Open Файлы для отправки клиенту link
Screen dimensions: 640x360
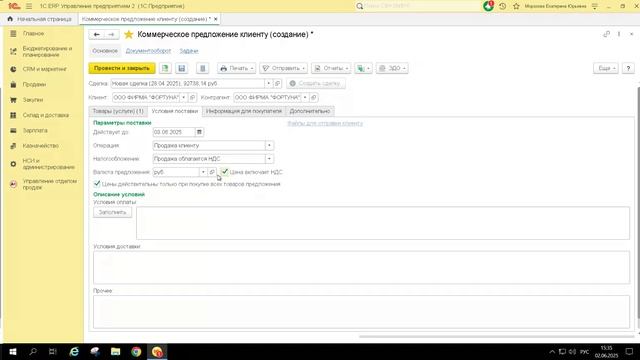[x=325, y=123]
